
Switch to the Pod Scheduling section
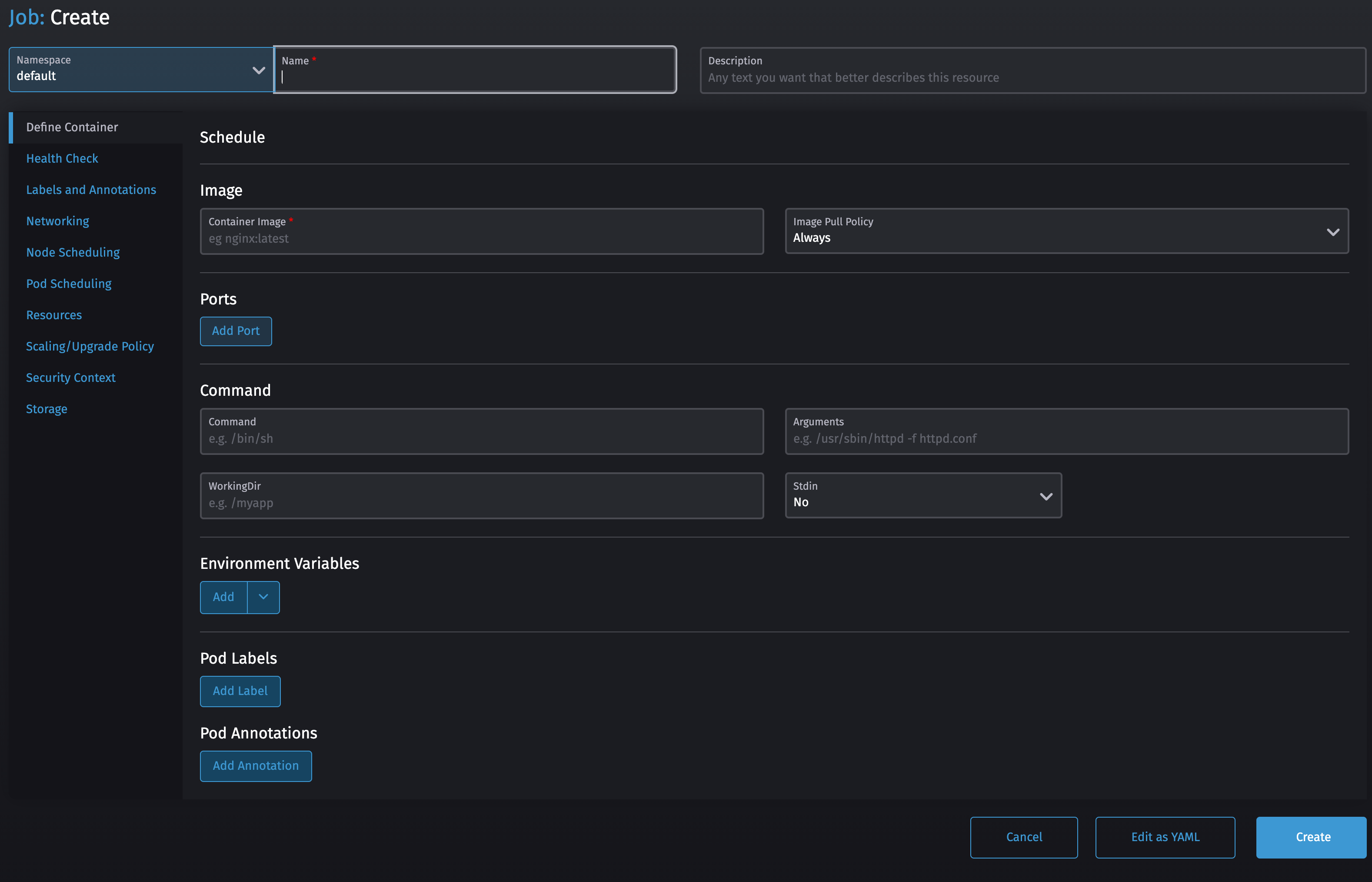click(69, 283)
